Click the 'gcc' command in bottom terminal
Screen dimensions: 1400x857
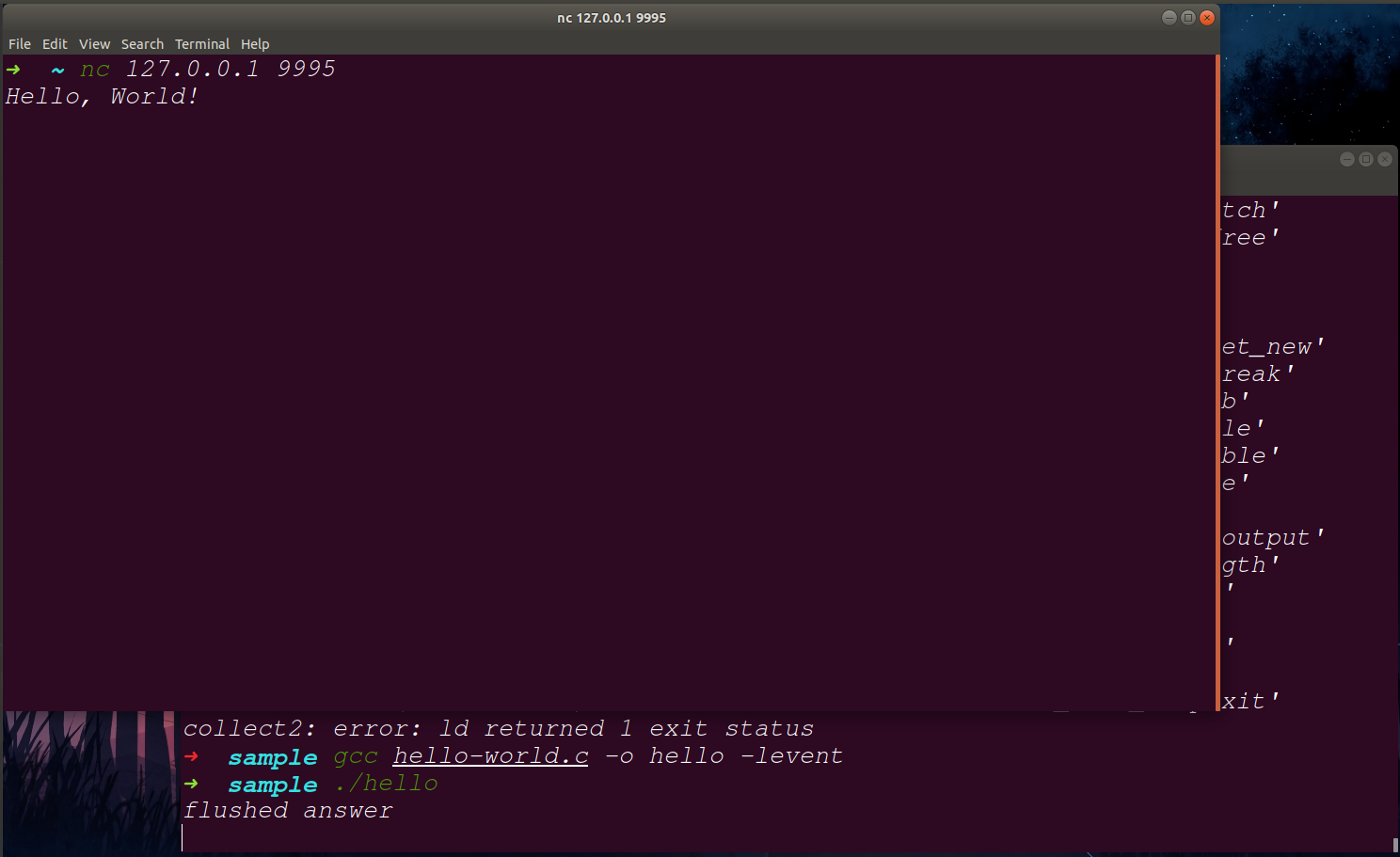(356, 757)
